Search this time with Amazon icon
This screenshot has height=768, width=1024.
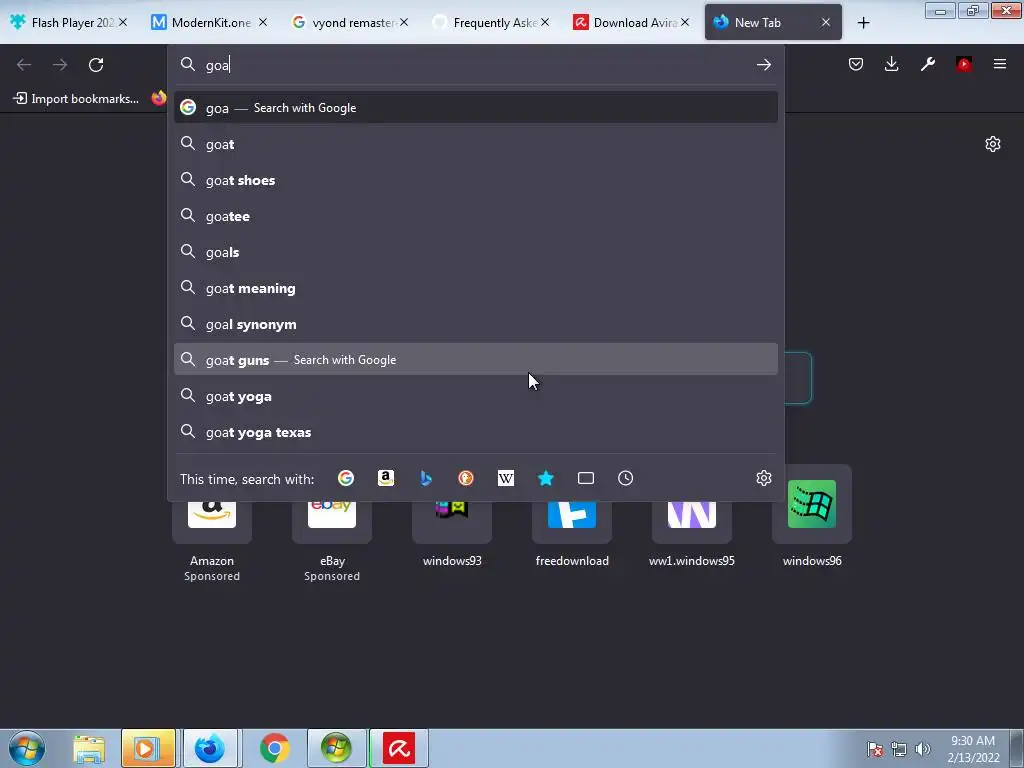pos(386,478)
